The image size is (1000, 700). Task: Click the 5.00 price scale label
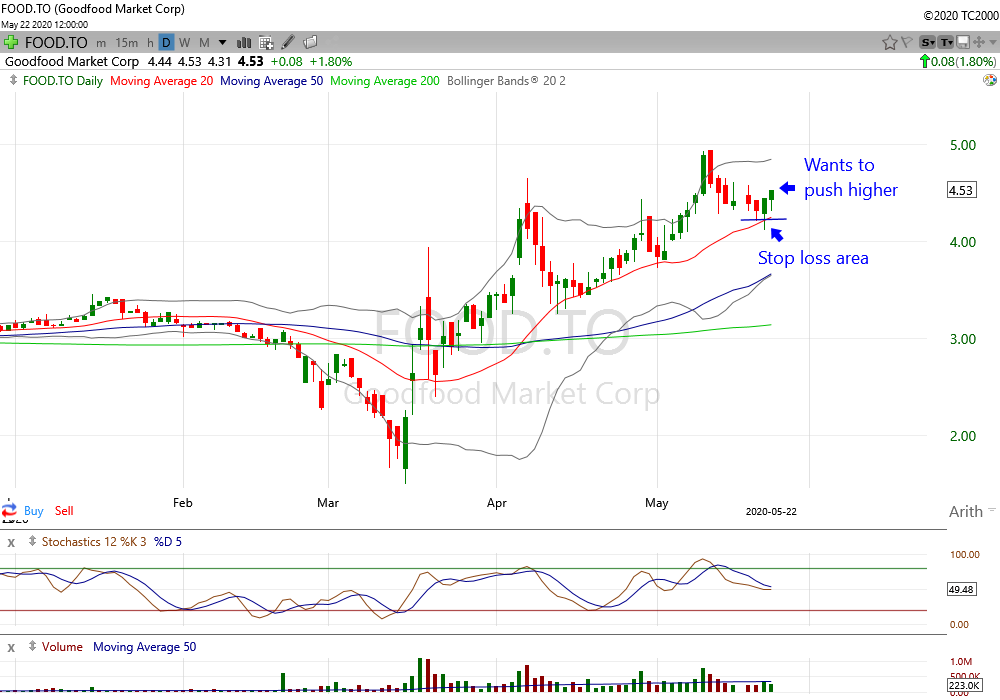click(x=962, y=145)
